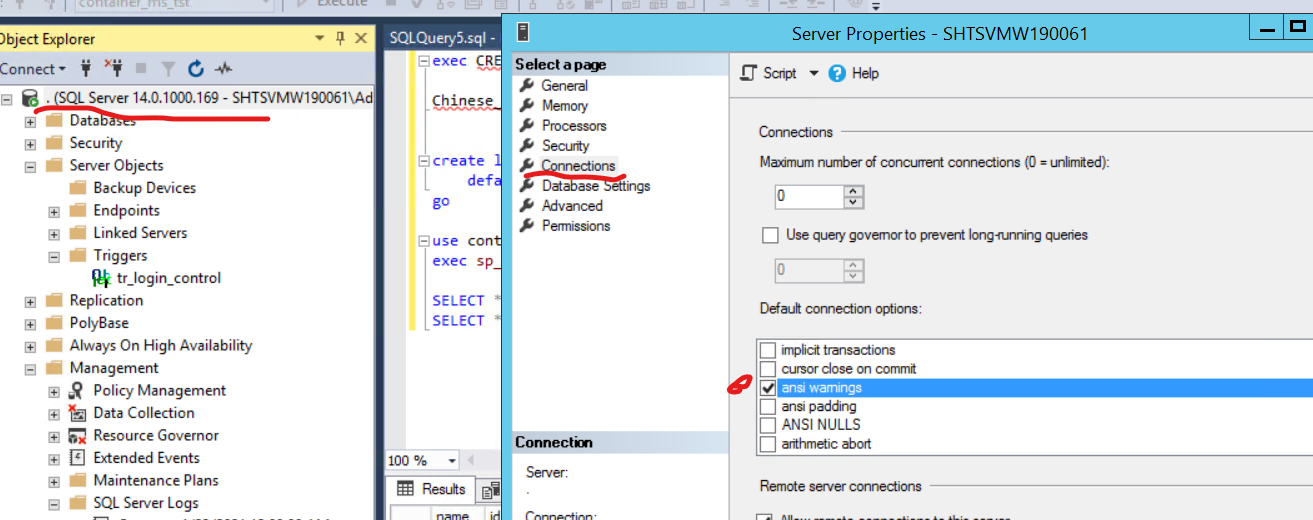The image size is (1313, 520).
Task: Select the Always On High Availability node
Action: pos(160,346)
